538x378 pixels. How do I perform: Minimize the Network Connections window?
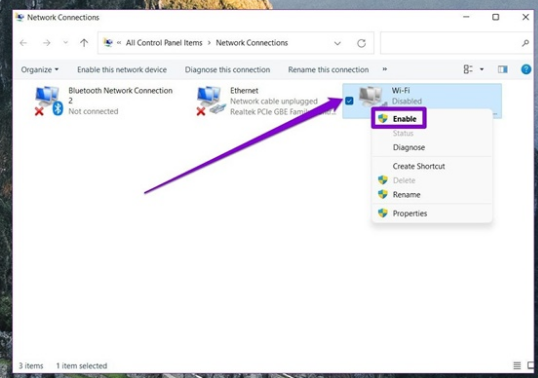[x=466, y=17]
